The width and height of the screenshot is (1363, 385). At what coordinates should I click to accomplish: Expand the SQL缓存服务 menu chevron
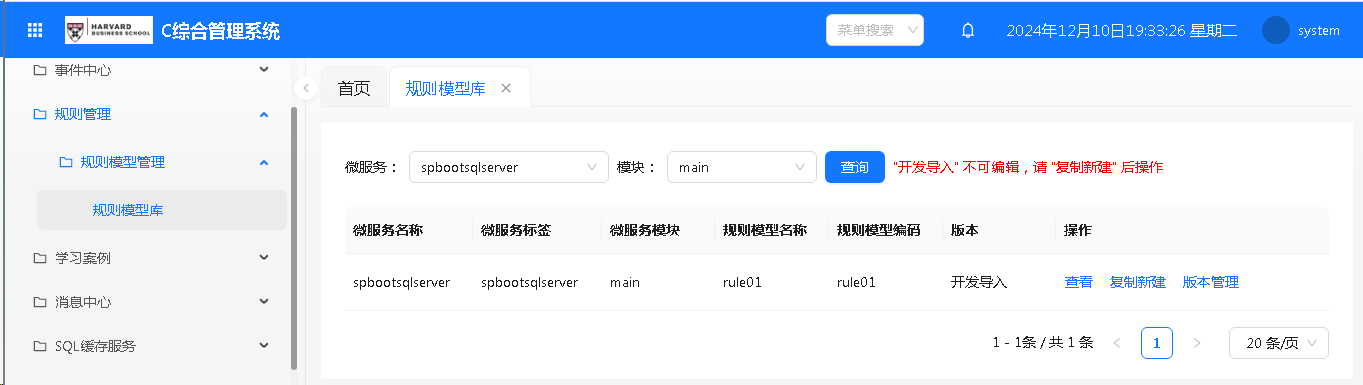(x=264, y=346)
